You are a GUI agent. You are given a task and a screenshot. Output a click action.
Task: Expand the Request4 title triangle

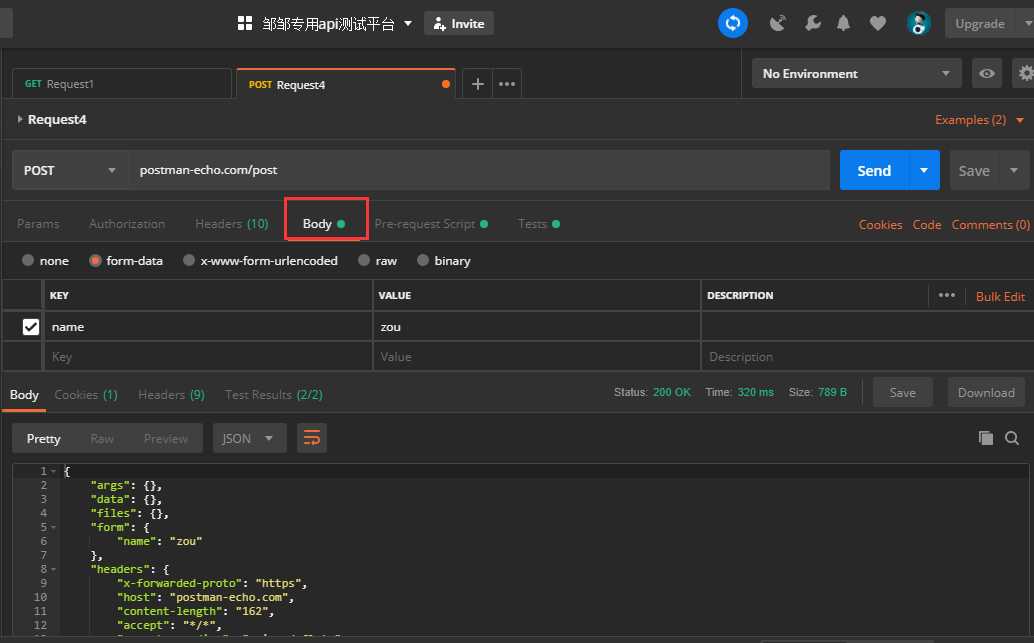[x=20, y=119]
